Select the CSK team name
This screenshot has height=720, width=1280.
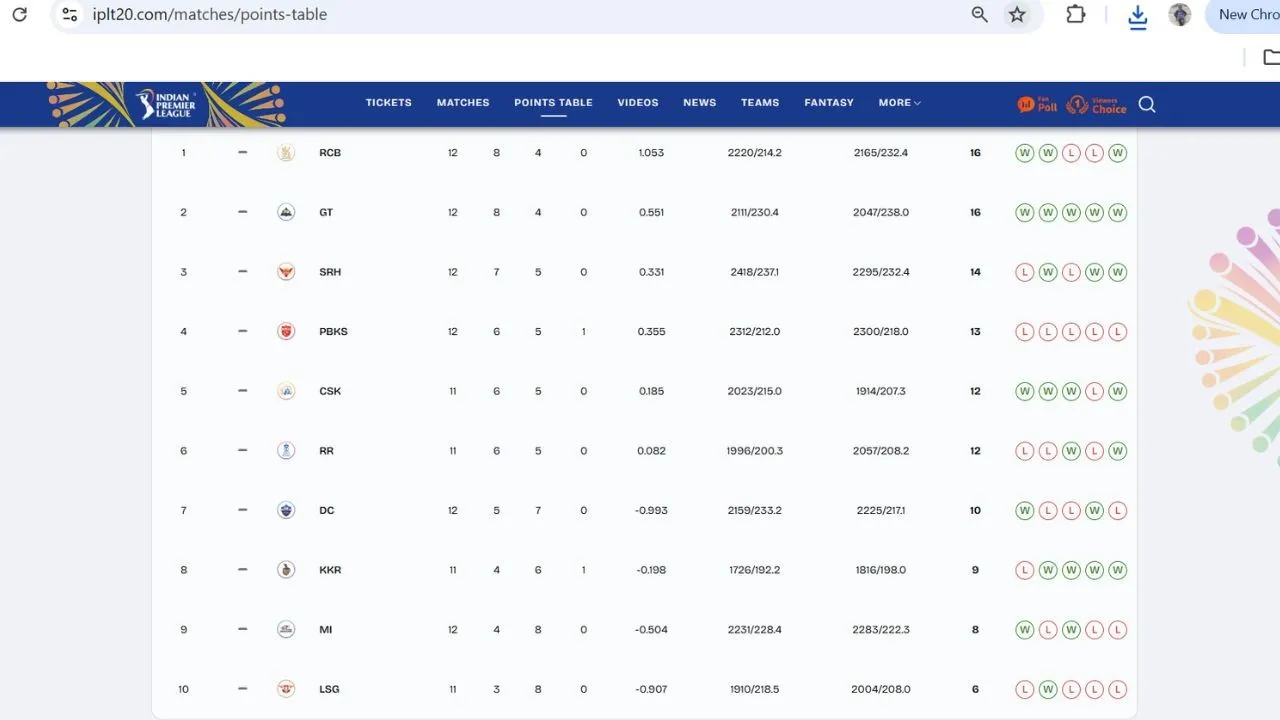330,391
